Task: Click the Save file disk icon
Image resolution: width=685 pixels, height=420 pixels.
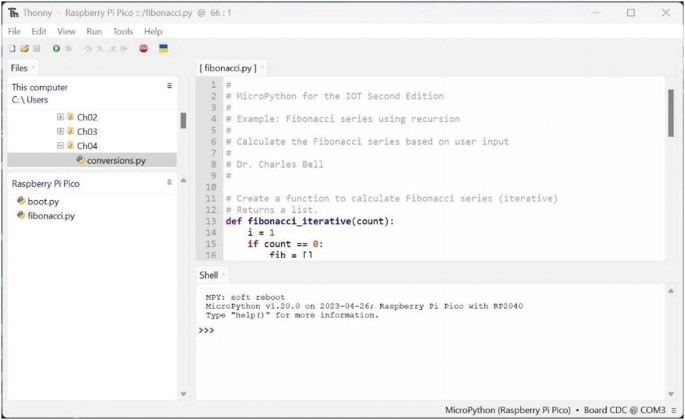Action: coord(37,48)
